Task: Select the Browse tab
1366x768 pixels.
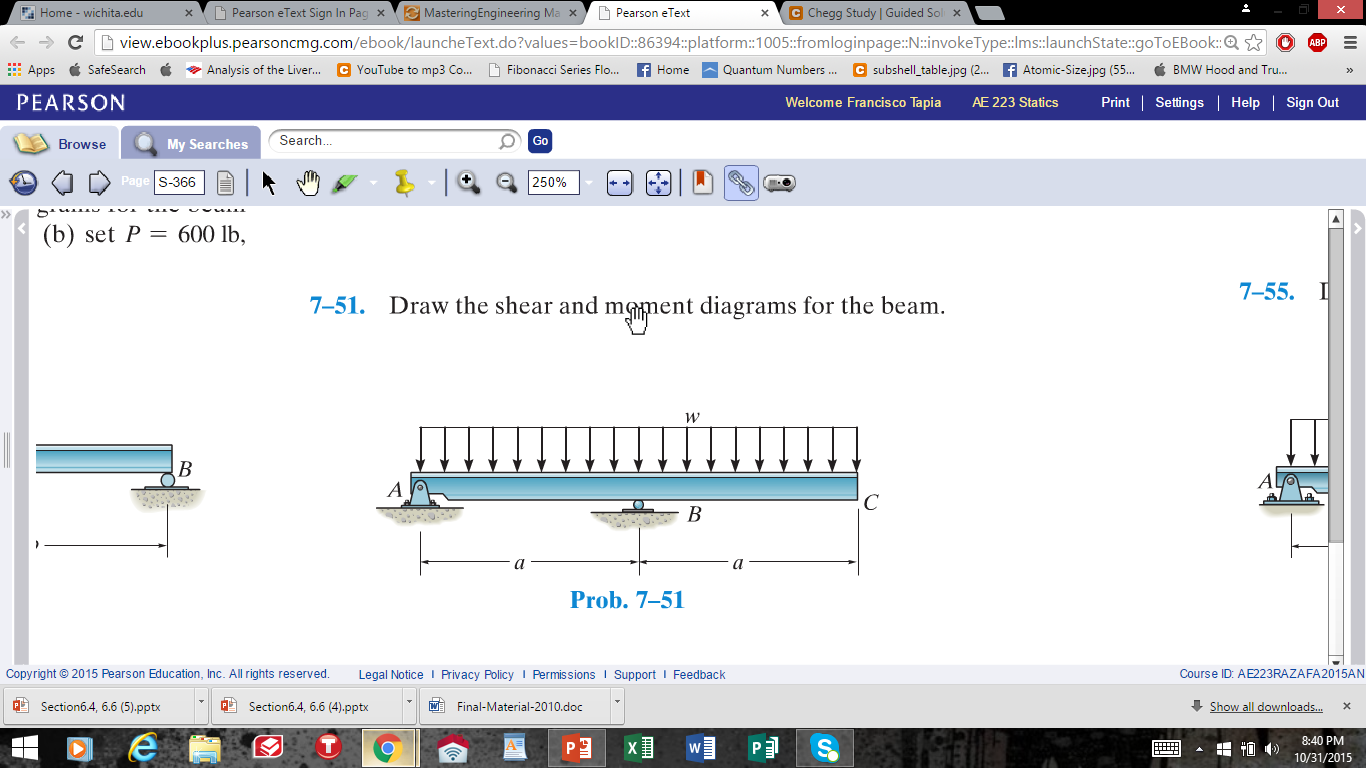Action: 60,143
